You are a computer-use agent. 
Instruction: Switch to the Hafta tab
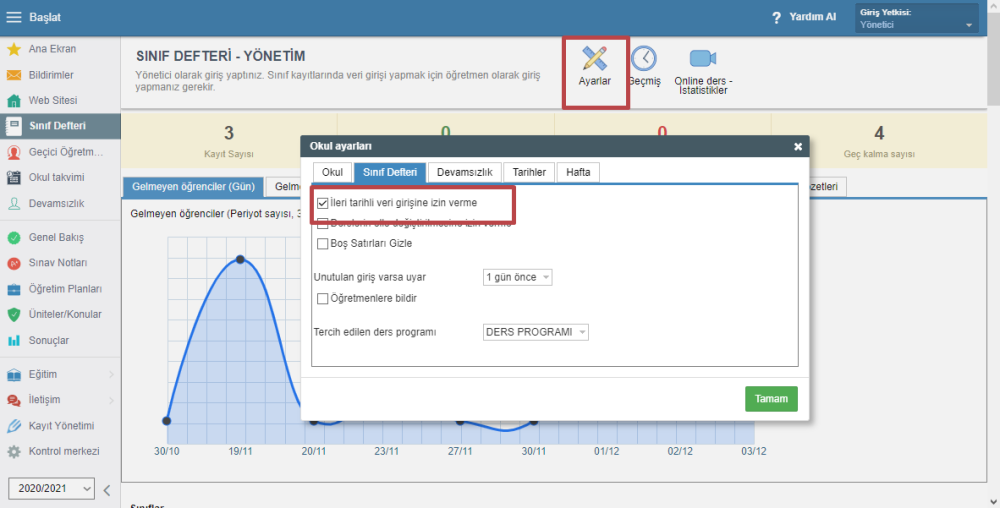(x=578, y=172)
